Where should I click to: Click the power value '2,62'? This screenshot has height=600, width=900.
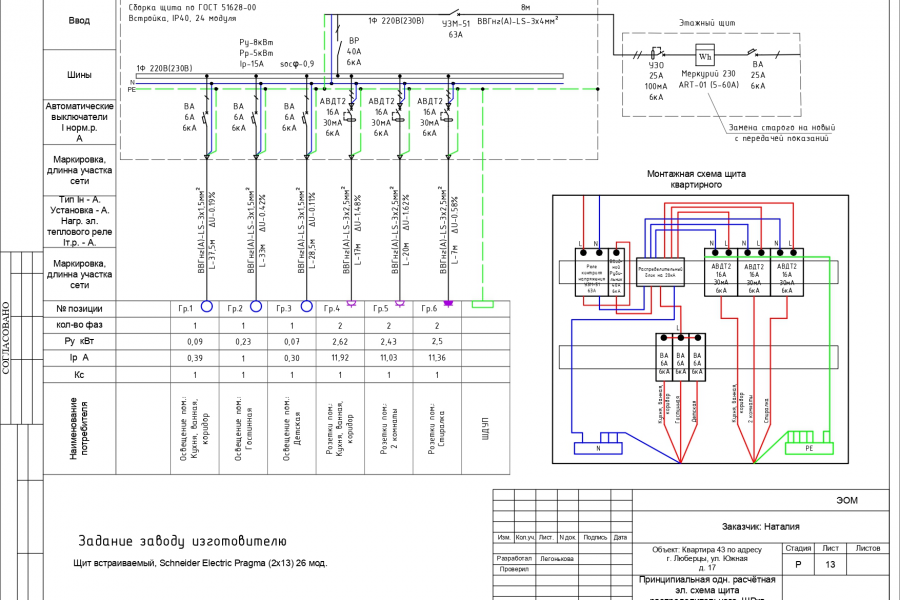[340, 342]
